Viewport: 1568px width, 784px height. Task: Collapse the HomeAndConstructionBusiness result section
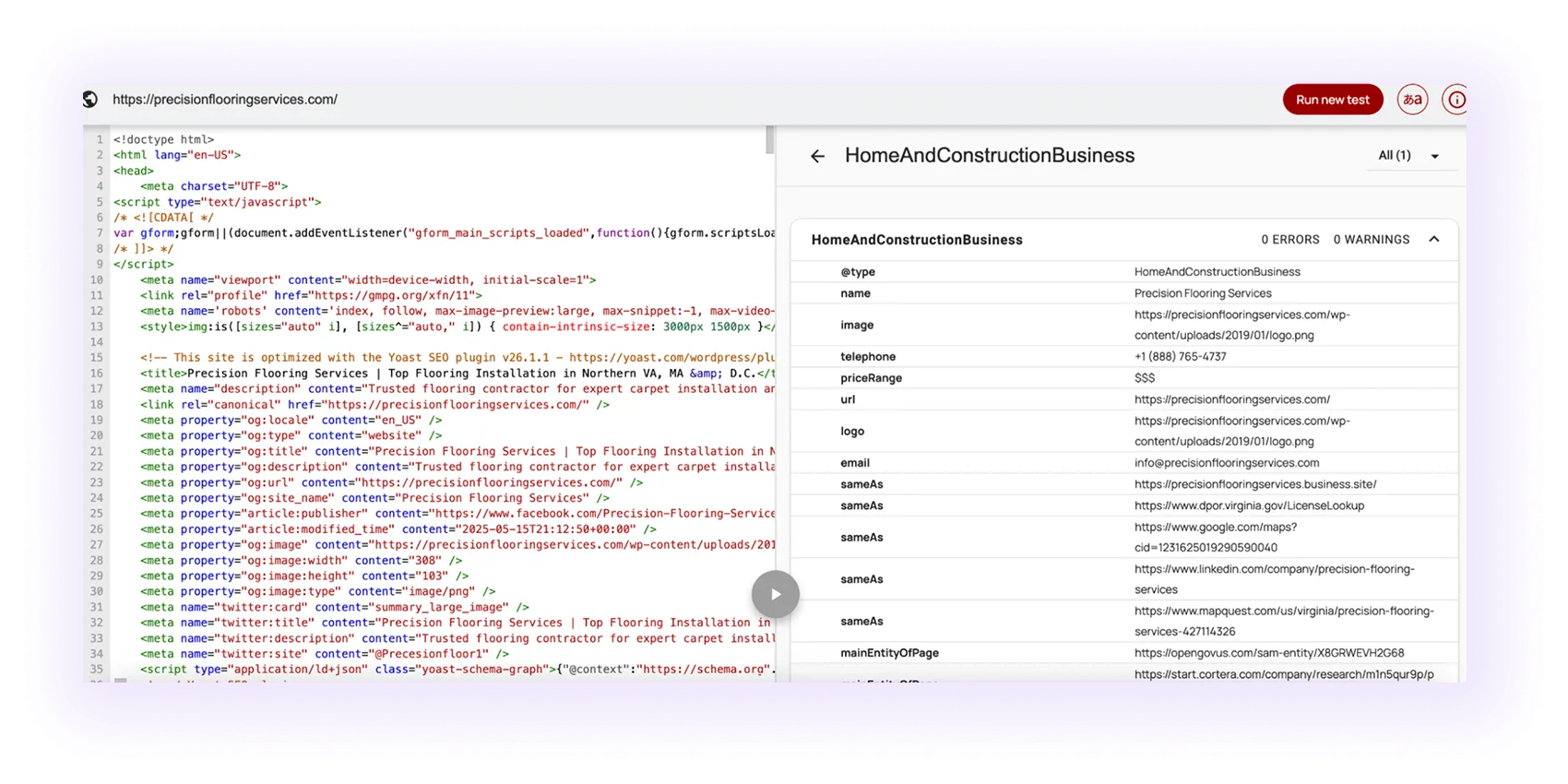coord(1434,239)
